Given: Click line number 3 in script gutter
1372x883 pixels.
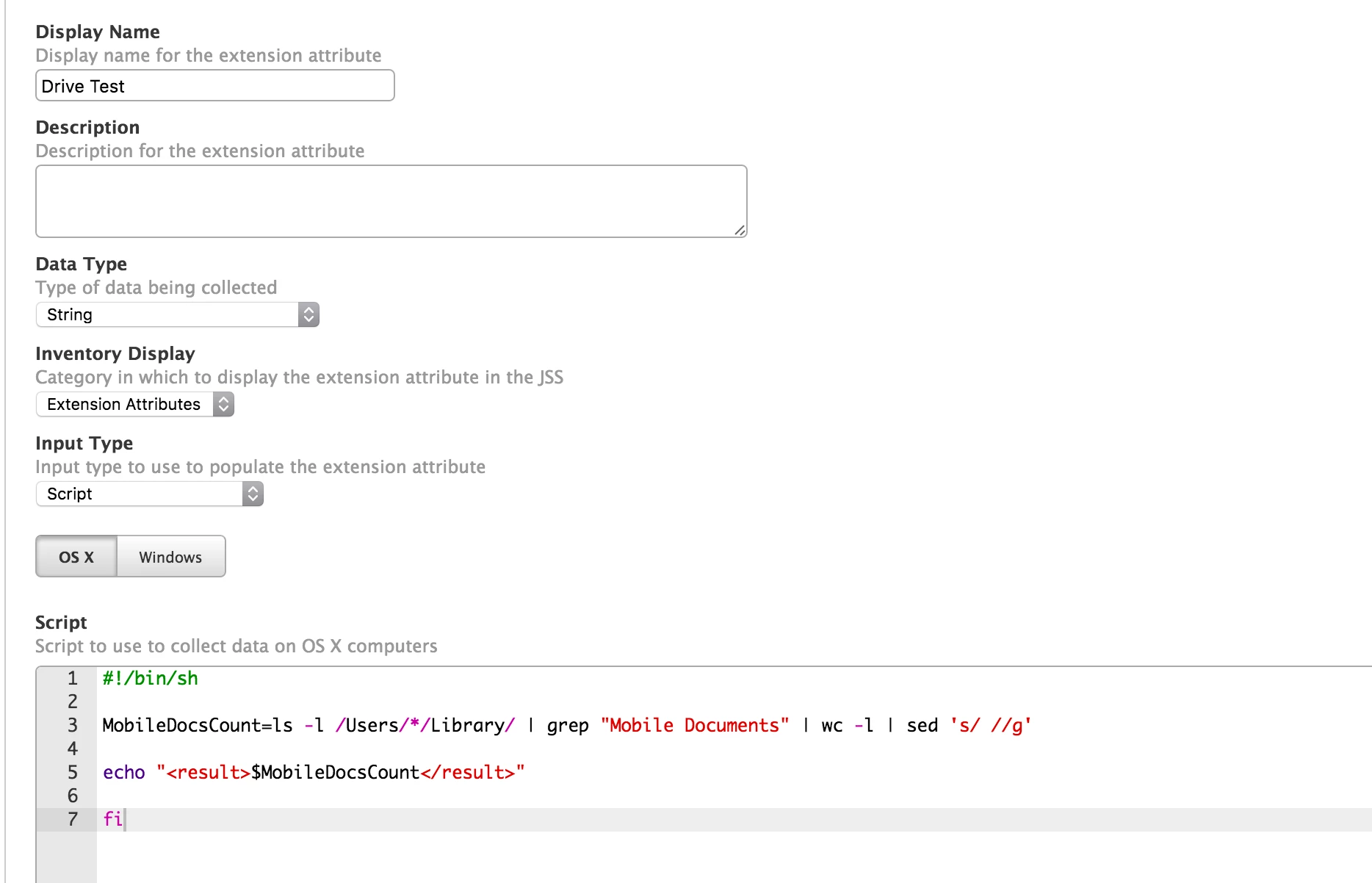Looking at the screenshot, I should pos(72,725).
